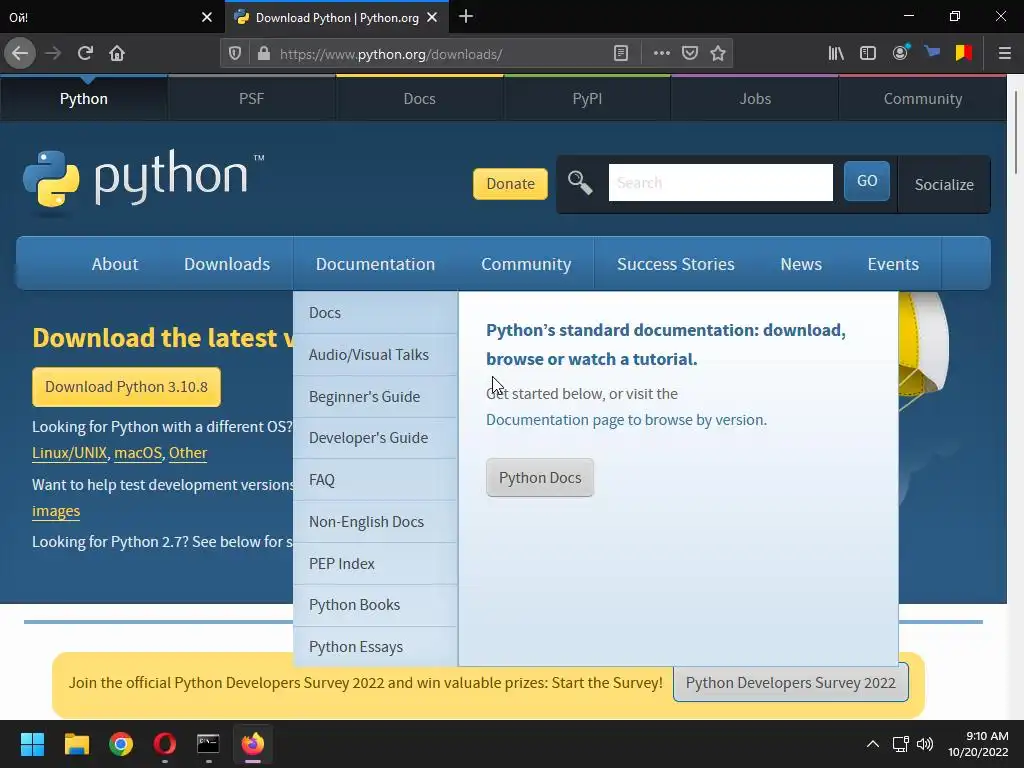Choose Python Essays submenu item
The width and height of the screenshot is (1024, 768).
click(x=376, y=647)
